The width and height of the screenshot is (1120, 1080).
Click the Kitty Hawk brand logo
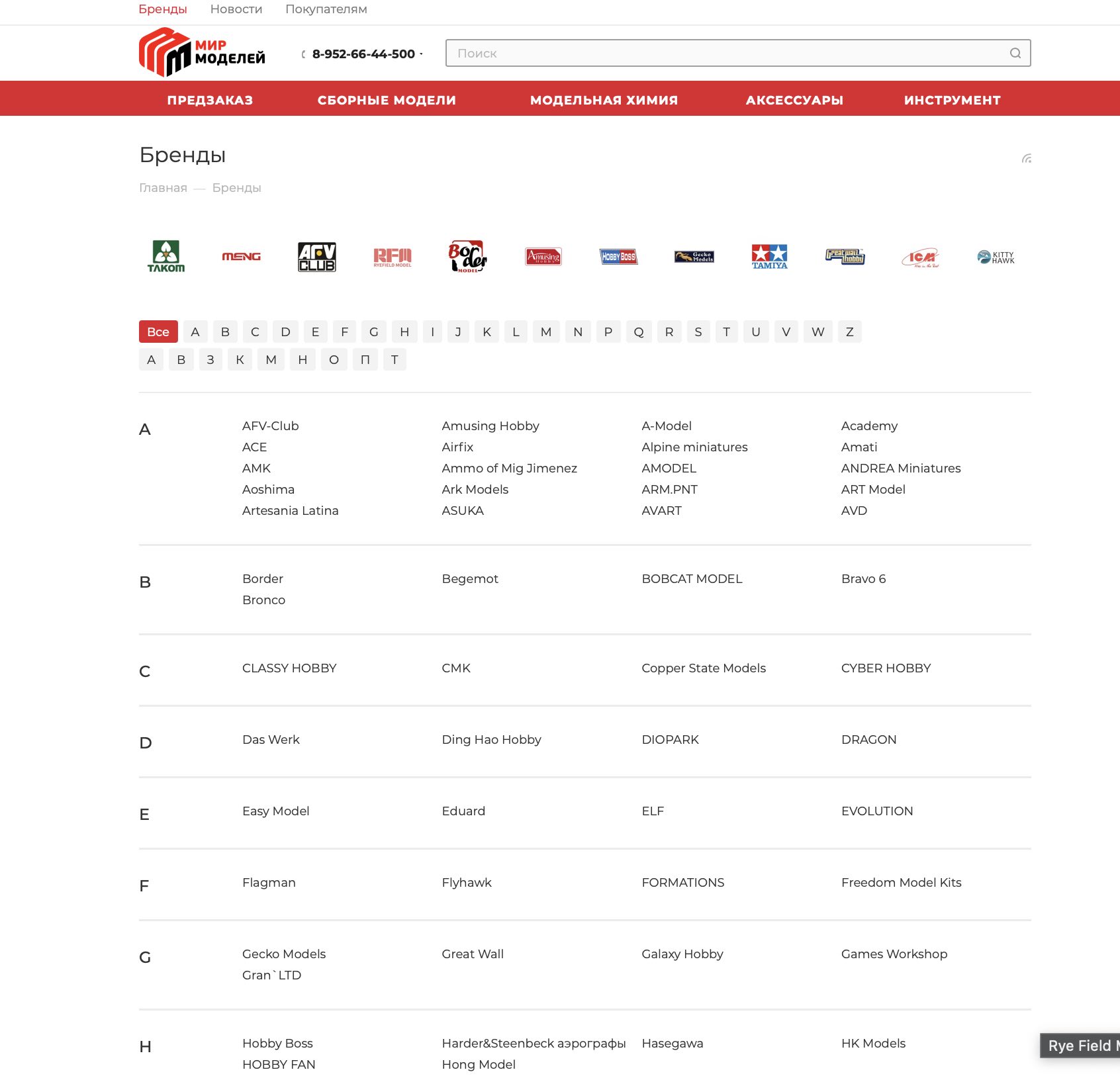[996, 257]
